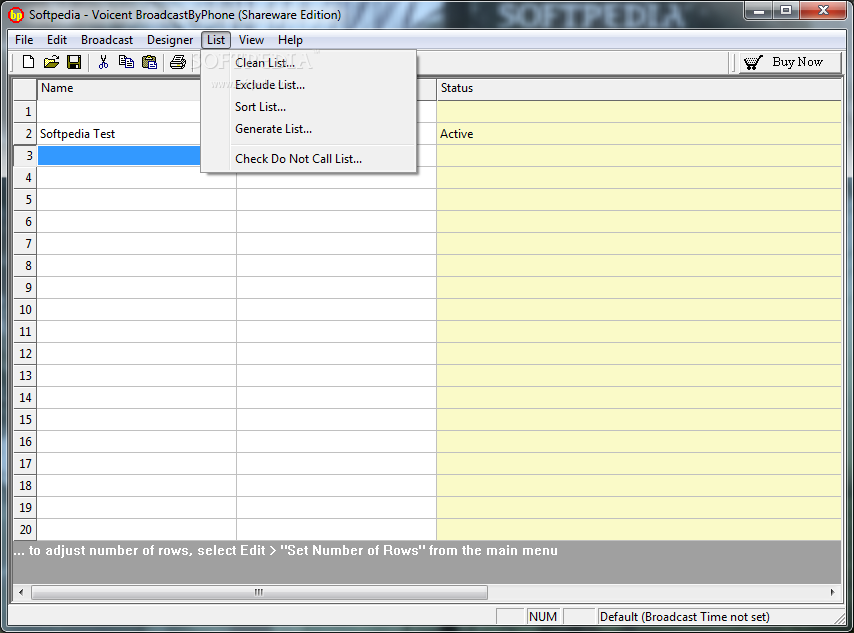The width and height of the screenshot is (854, 633).
Task: Open the Designer menu
Action: click(170, 40)
